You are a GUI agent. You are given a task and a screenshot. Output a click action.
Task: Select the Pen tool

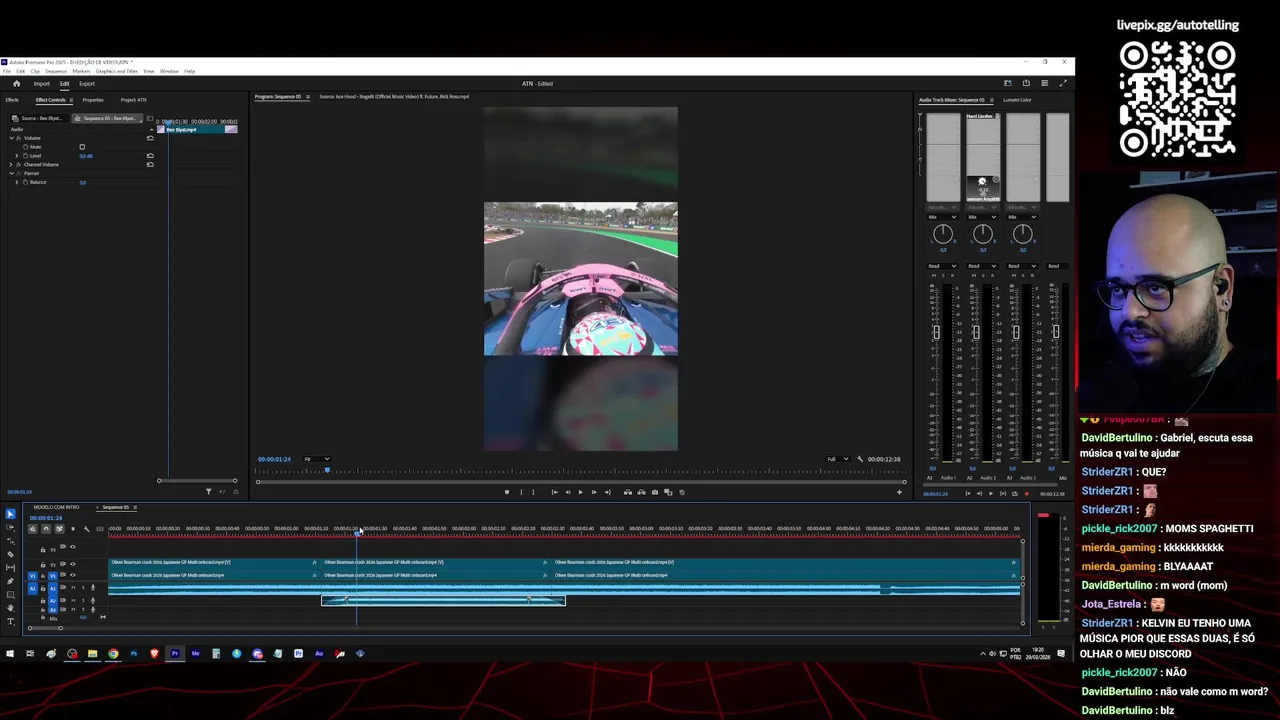click(10, 581)
